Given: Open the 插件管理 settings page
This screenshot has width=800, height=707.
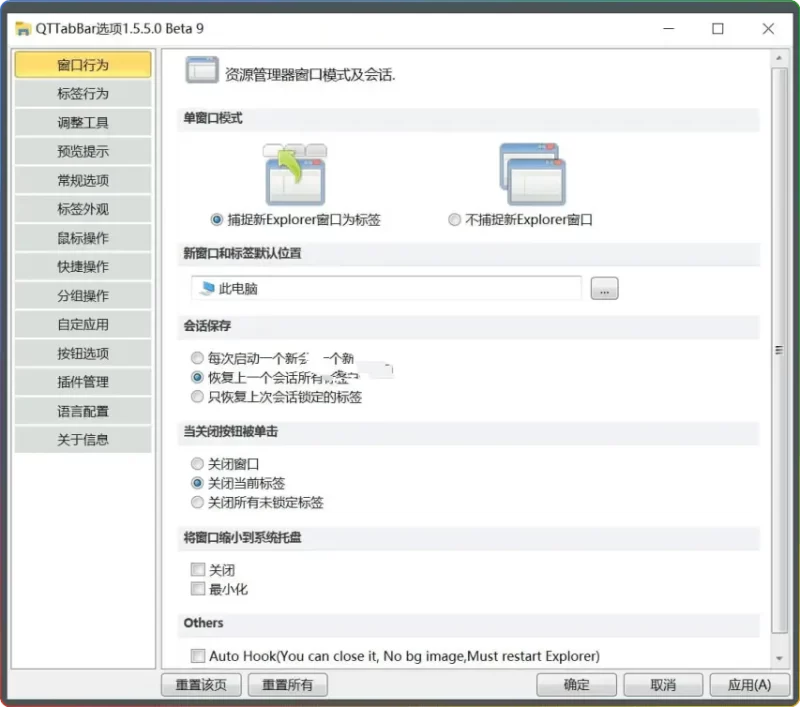Looking at the screenshot, I should click(83, 381).
